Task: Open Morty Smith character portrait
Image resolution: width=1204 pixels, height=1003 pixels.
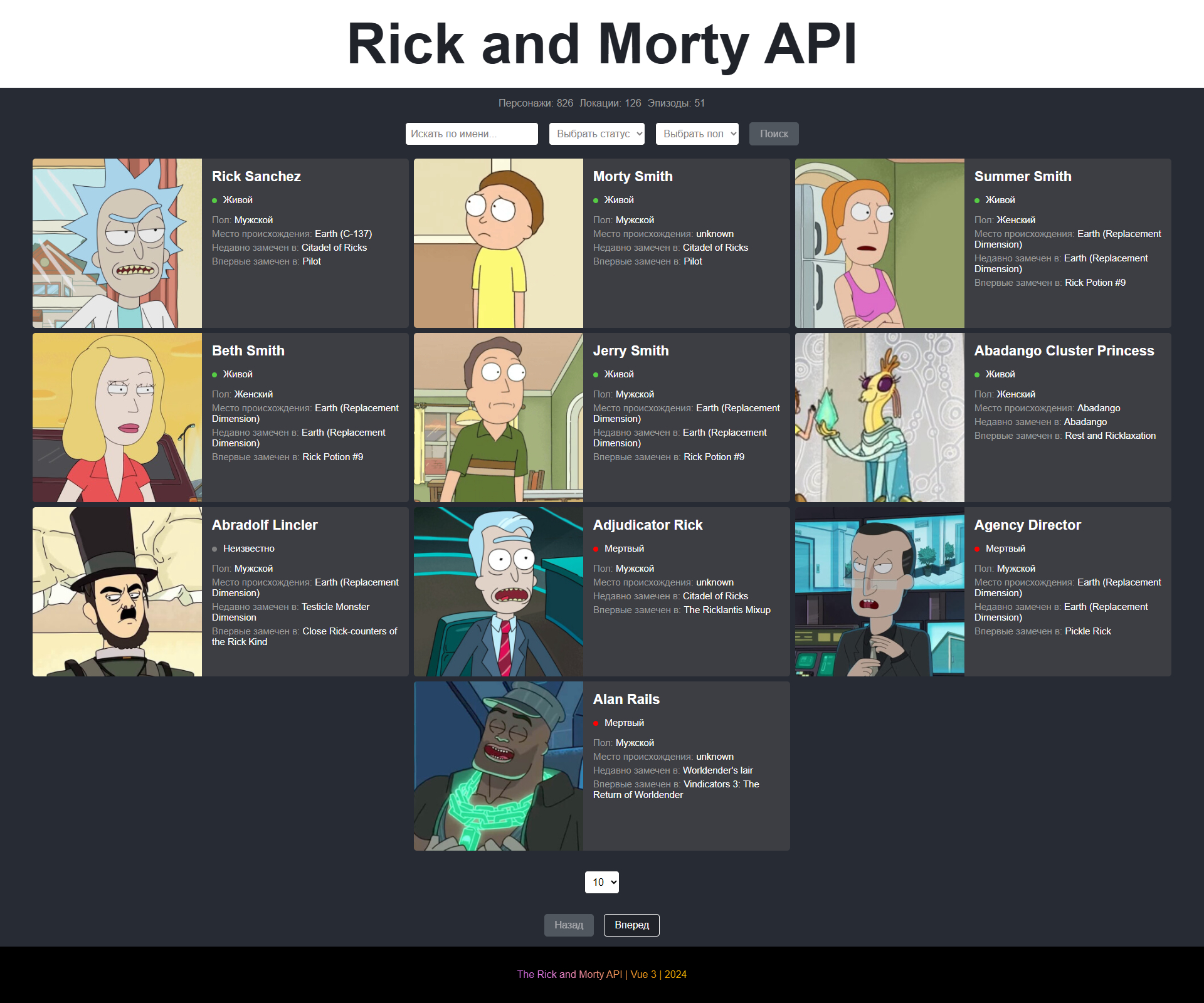Action: [x=499, y=243]
